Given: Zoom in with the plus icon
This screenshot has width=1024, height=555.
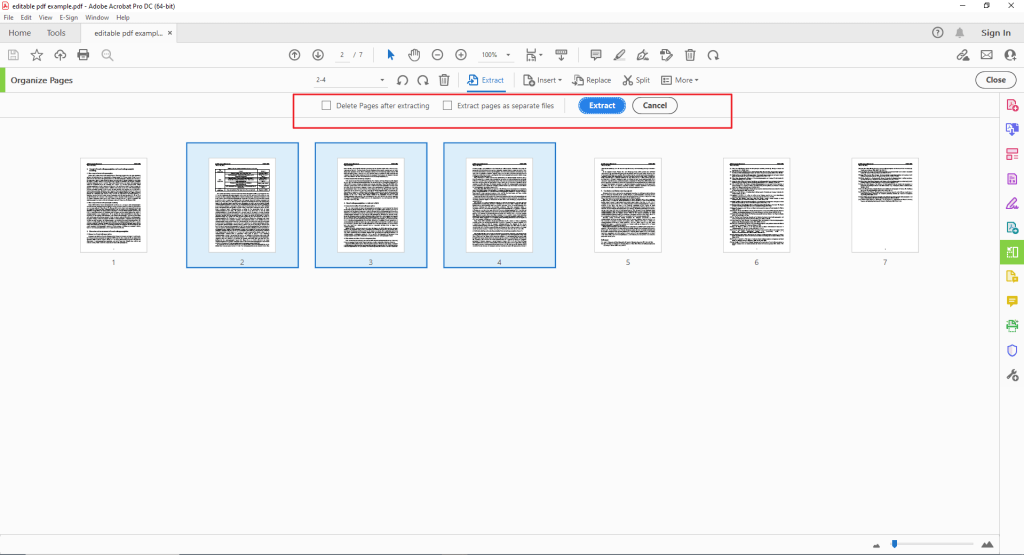Looking at the screenshot, I should [461, 55].
